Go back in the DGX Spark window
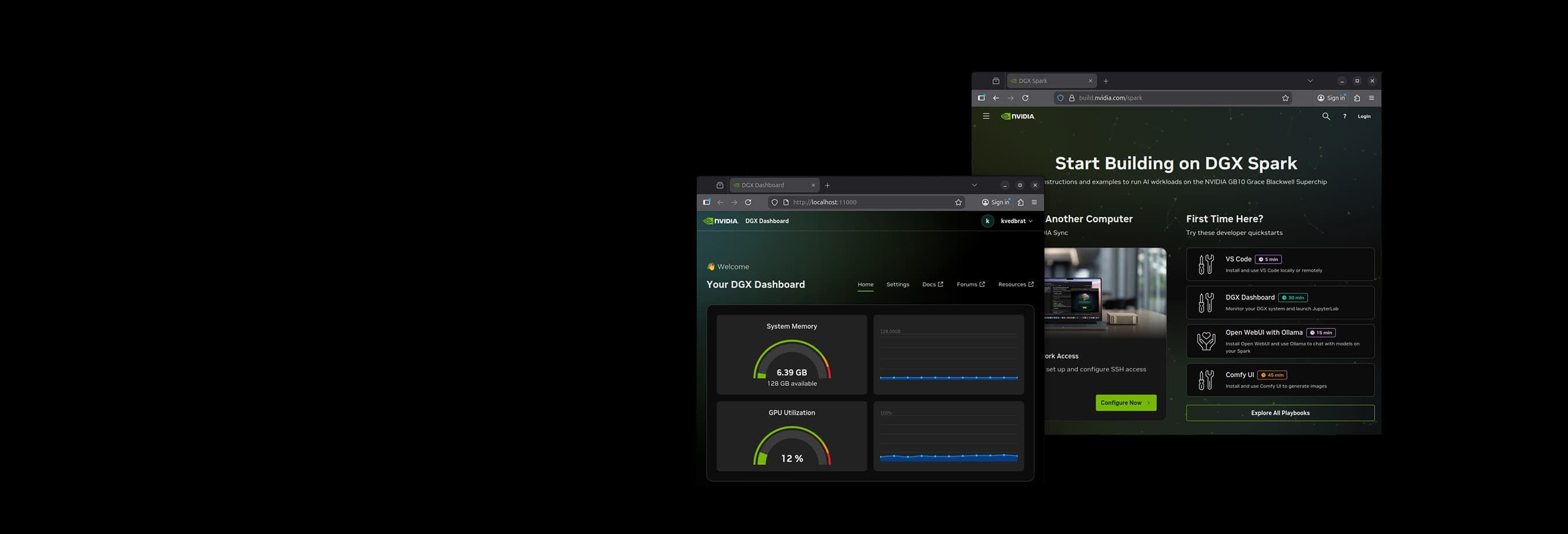Image resolution: width=1568 pixels, height=534 pixels. [996, 98]
